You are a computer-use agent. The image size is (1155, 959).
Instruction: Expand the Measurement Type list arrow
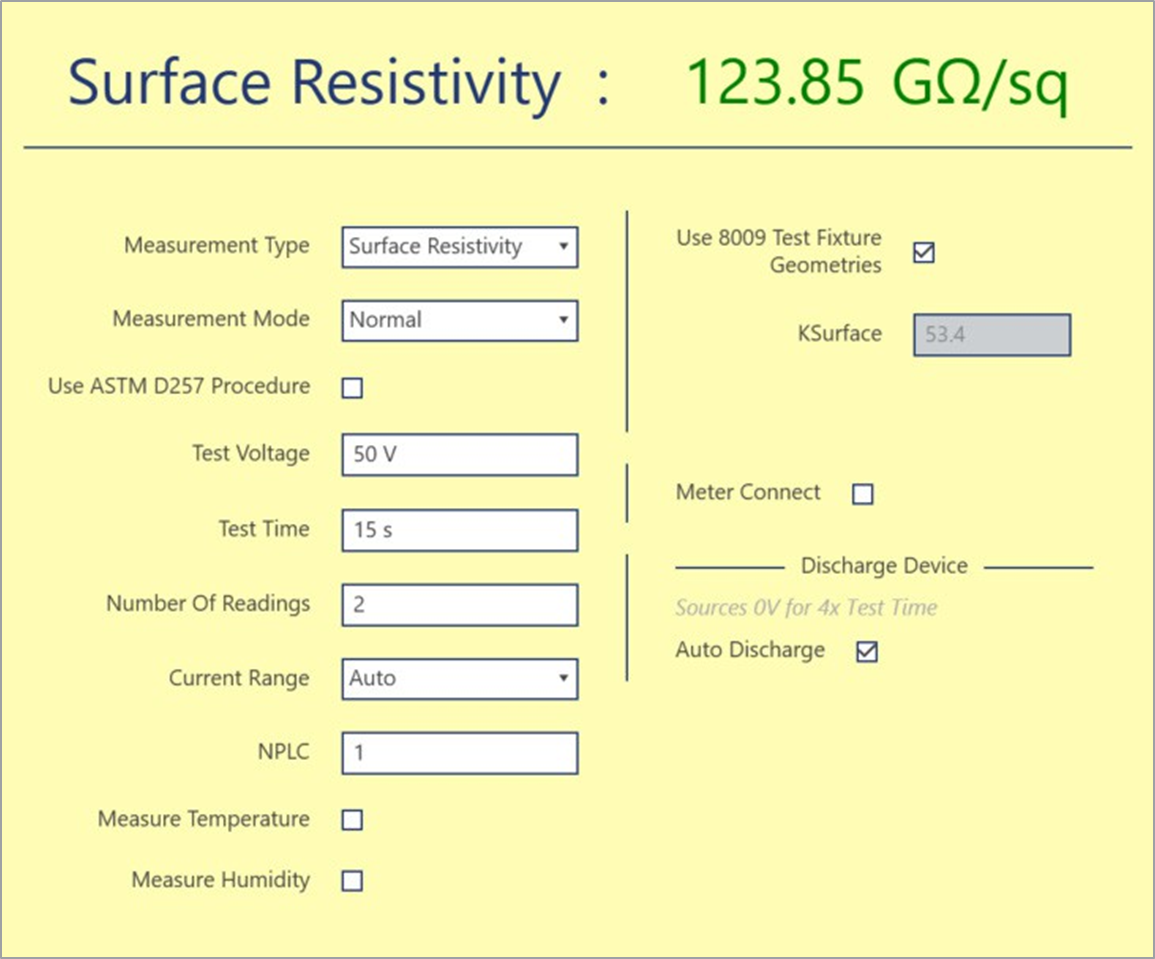tap(565, 247)
